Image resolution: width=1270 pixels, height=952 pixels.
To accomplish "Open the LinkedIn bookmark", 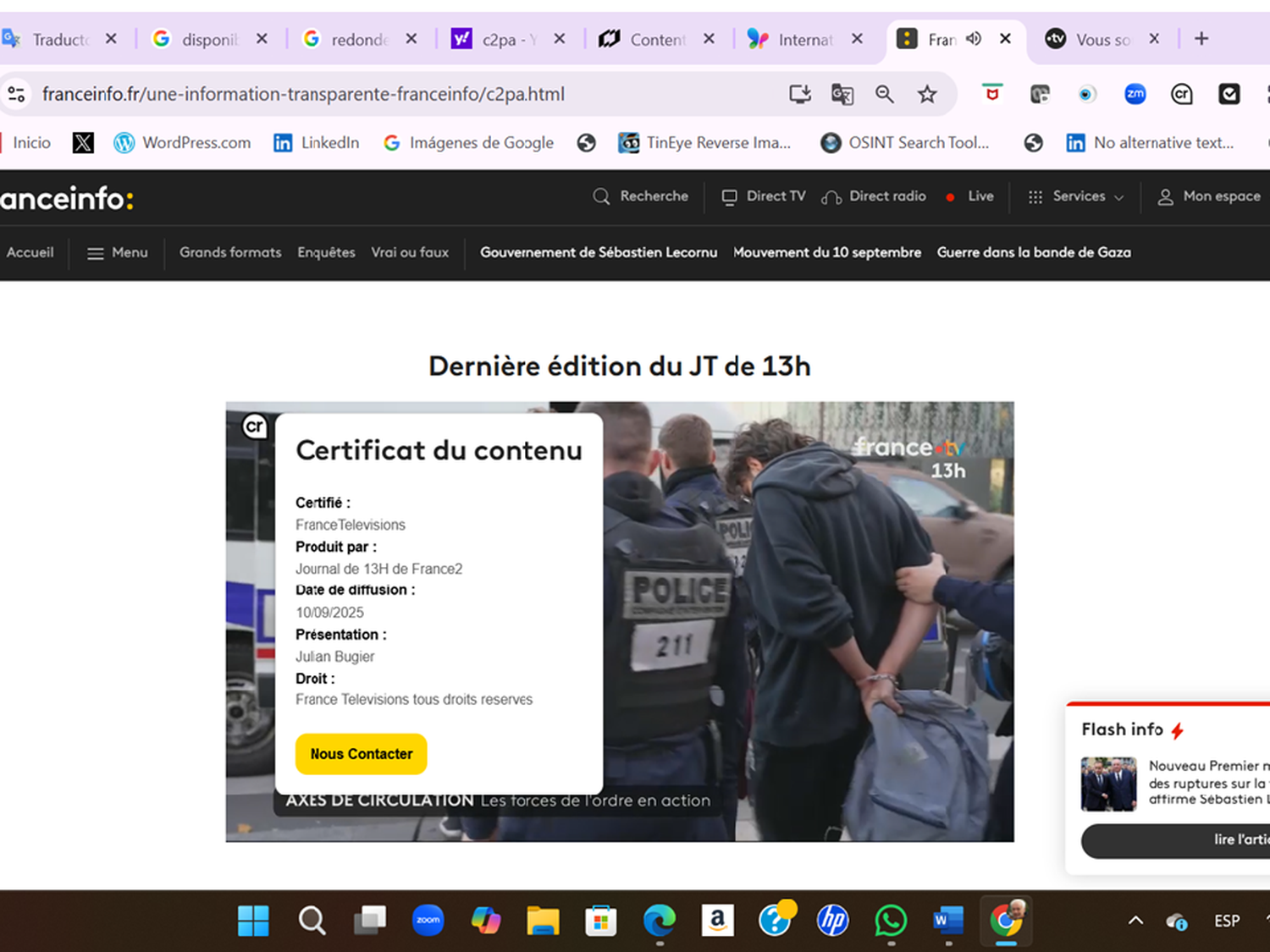I will (317, 143).
